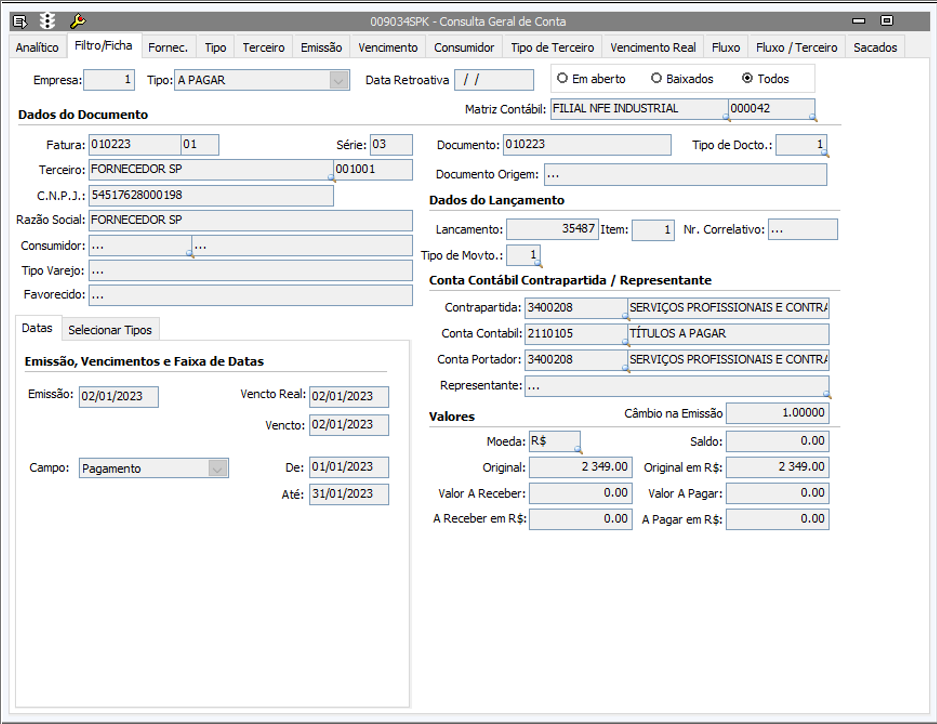Image resolution: width=937 pixels, height=724 pixels.
Task: Click the Emissão date input field
Action: tap(118, 397)
